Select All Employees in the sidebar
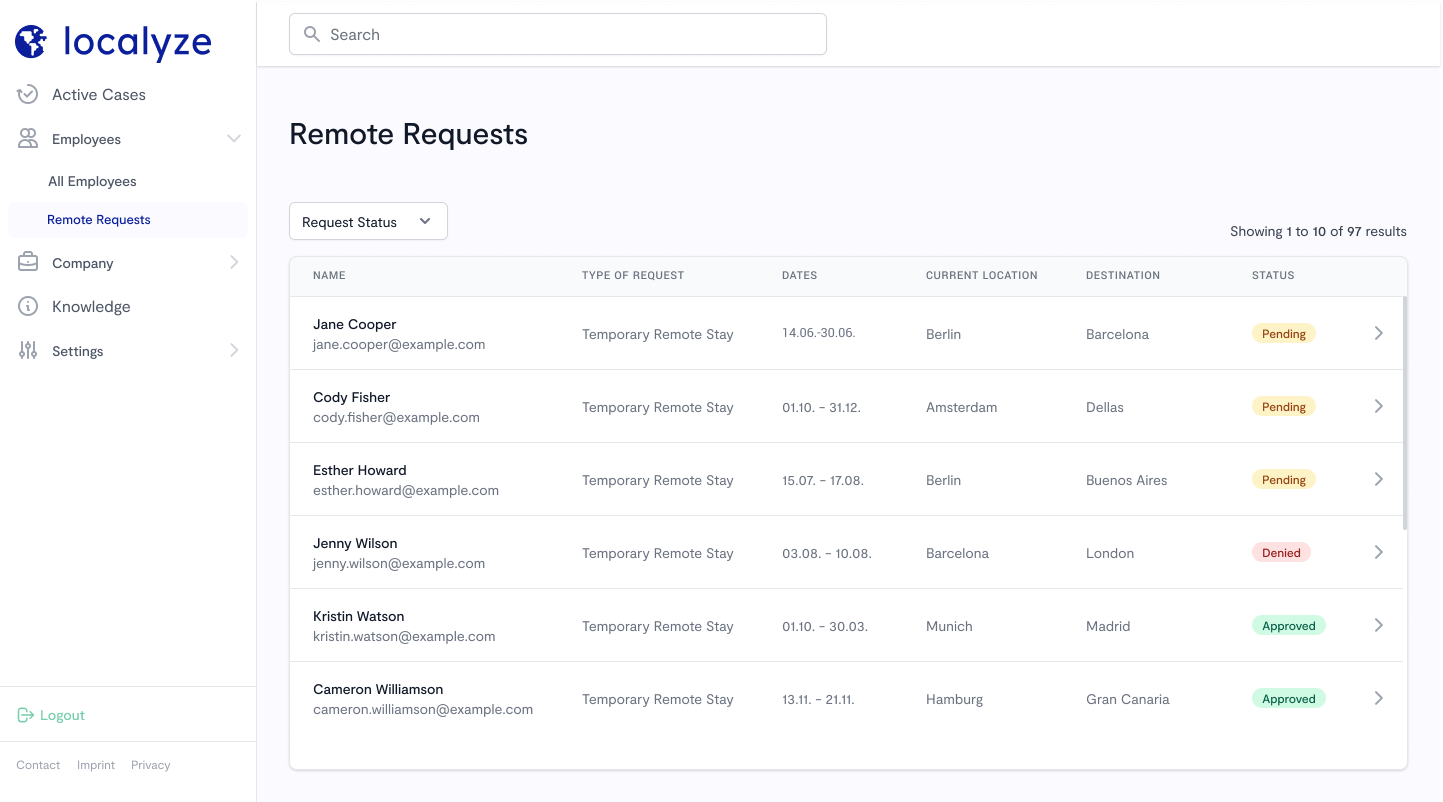1443x802 pixels. pos(92,181)
